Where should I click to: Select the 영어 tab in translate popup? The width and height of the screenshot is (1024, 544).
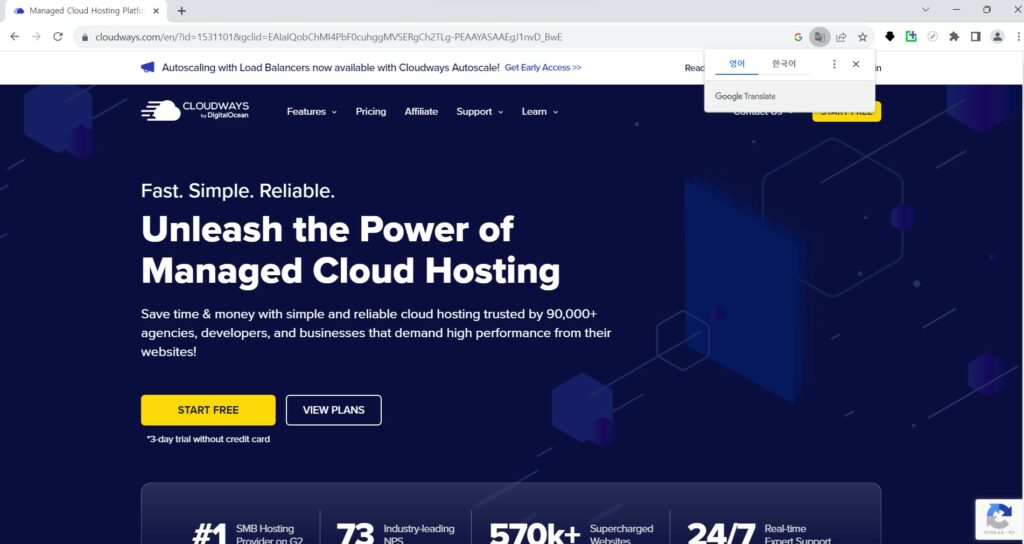pos(737,64)
